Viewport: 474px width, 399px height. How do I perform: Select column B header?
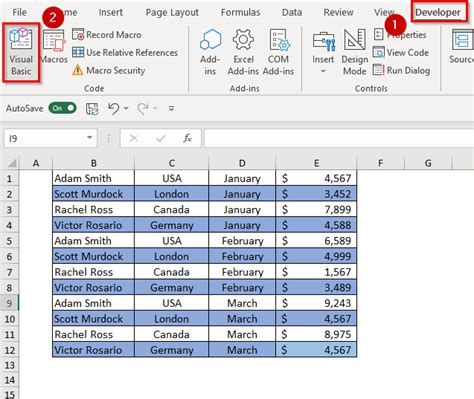(94, 163)
